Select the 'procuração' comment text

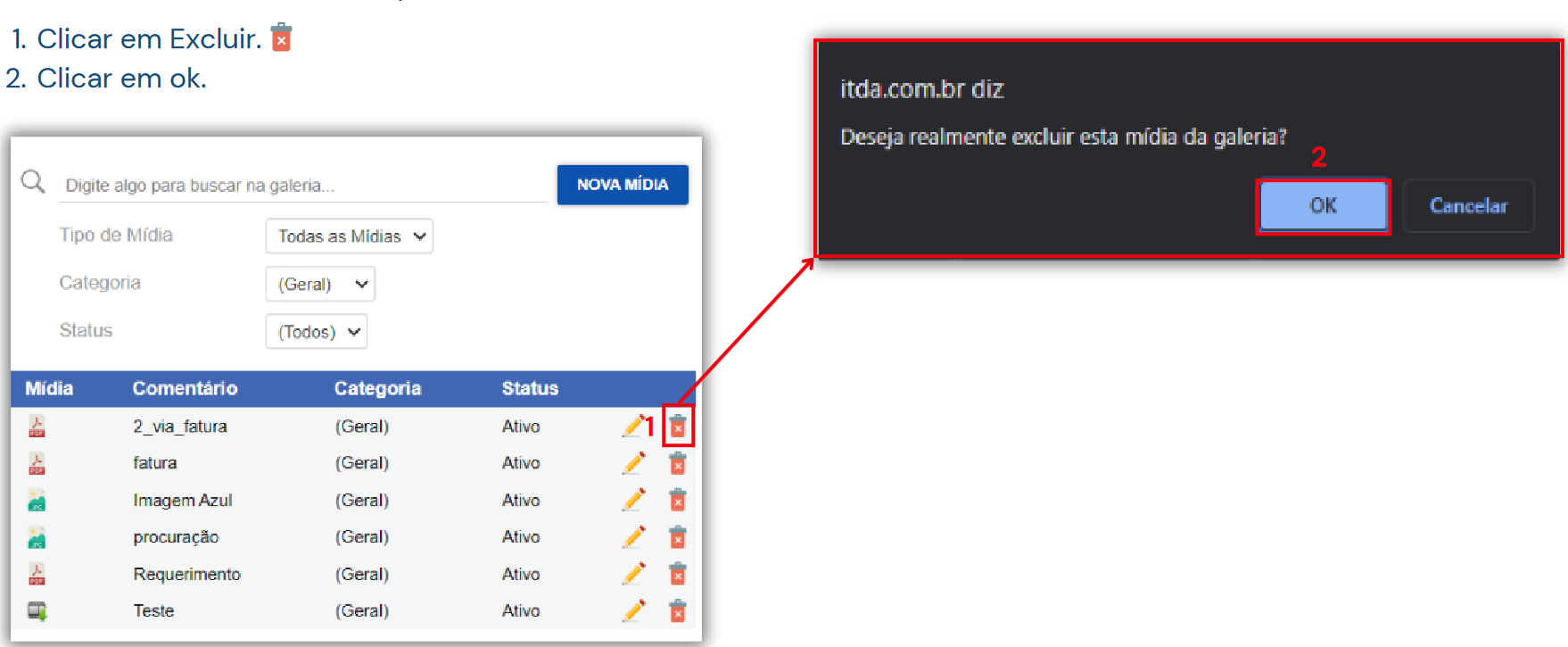click(176, 537)
